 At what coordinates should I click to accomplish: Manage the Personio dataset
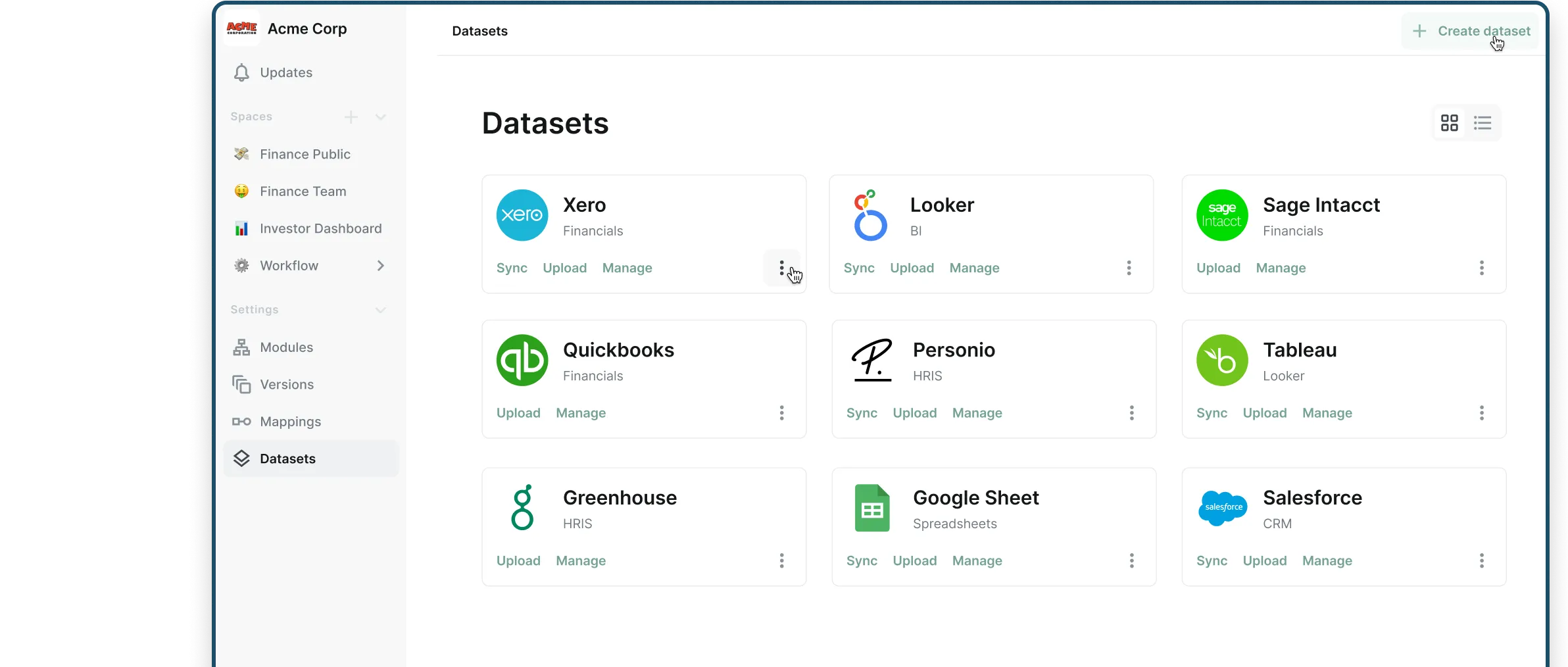(x=977, y=413)
